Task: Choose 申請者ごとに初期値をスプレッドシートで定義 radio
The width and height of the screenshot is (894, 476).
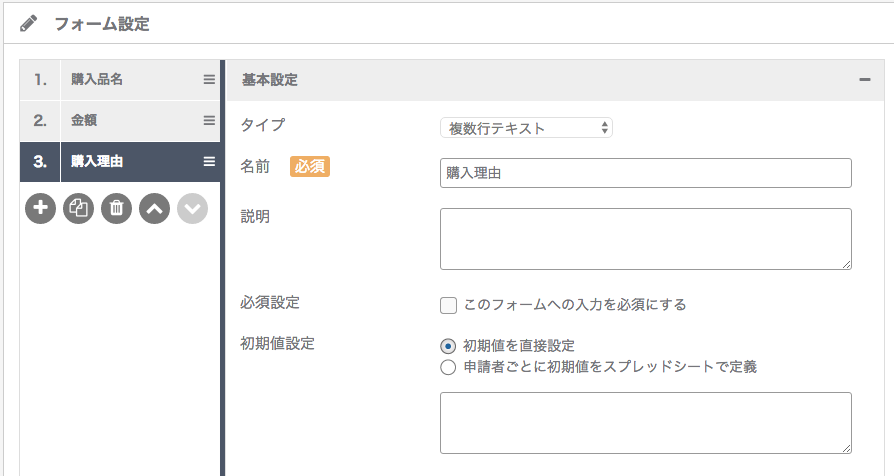Action: click(448, 367)
